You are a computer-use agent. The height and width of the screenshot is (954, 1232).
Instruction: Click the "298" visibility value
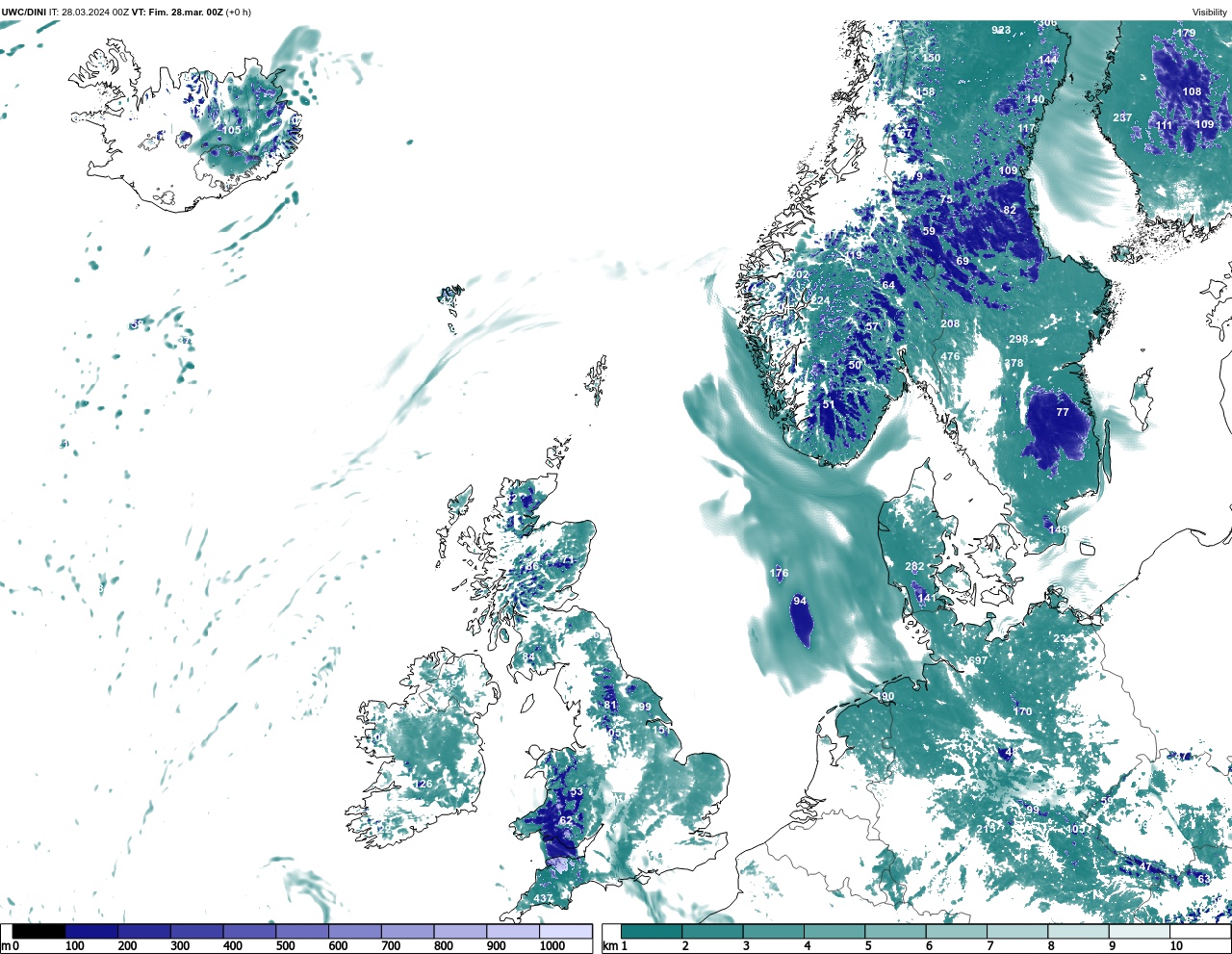pos(1018,339)
